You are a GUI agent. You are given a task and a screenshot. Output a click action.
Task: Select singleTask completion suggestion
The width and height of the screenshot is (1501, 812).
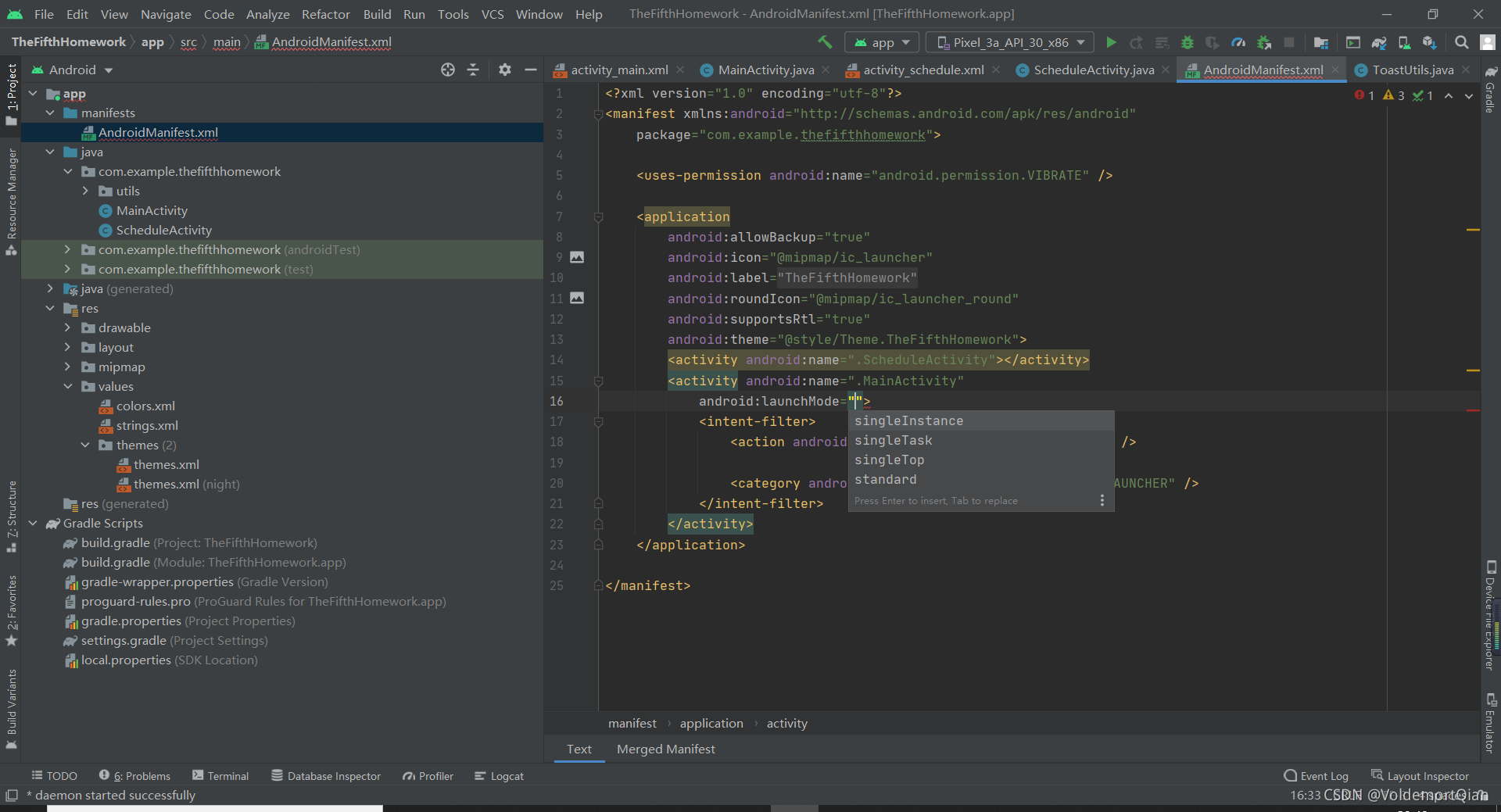click(981, 440)
